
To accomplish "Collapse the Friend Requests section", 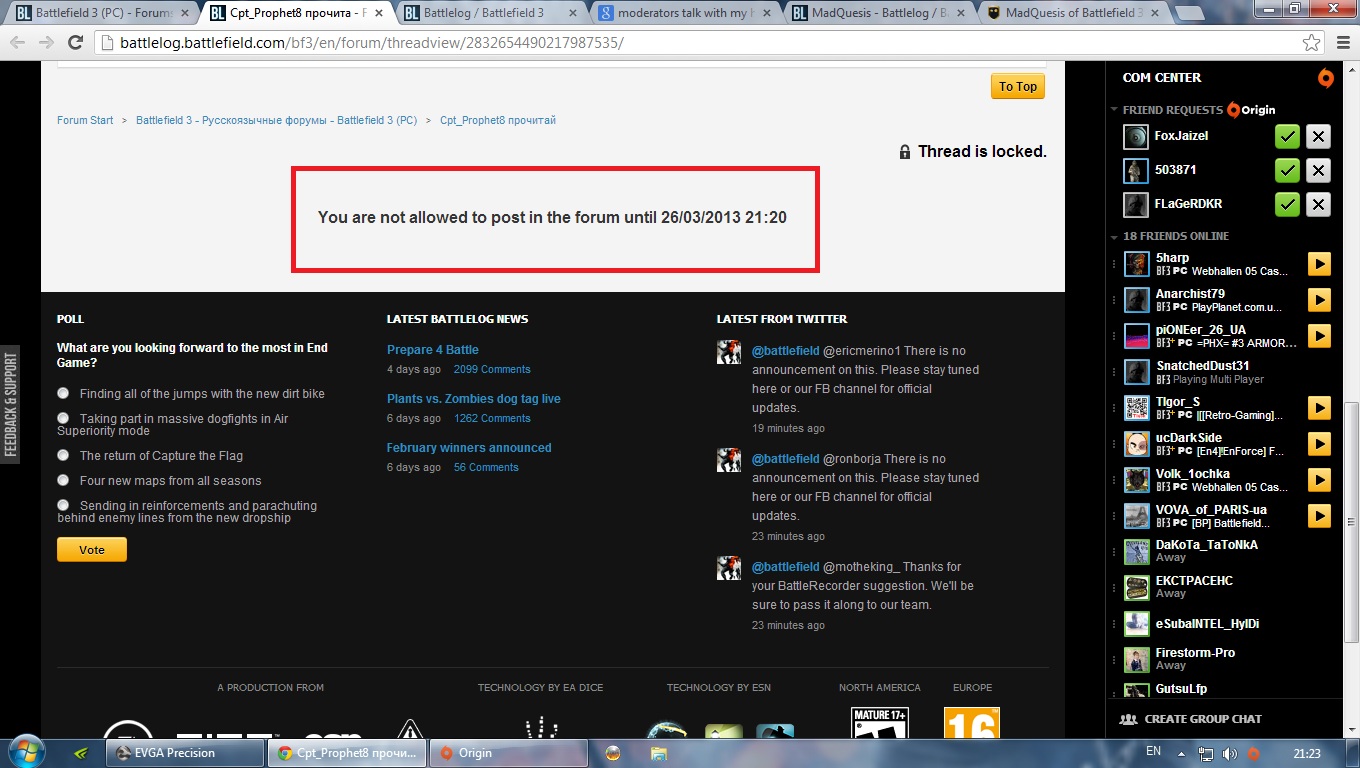I will (1114, 110).
